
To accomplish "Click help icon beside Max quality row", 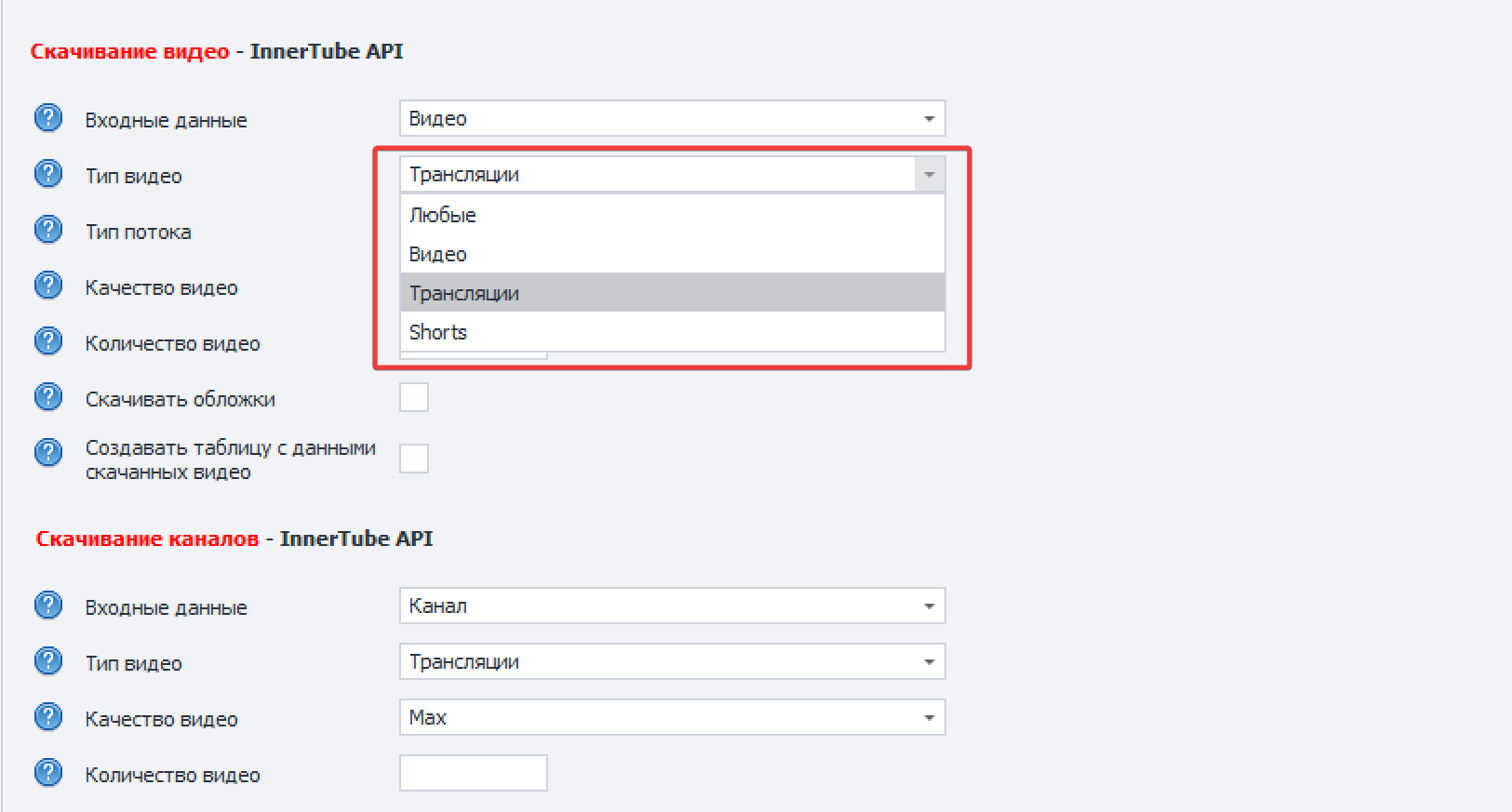I will (48, 717).
